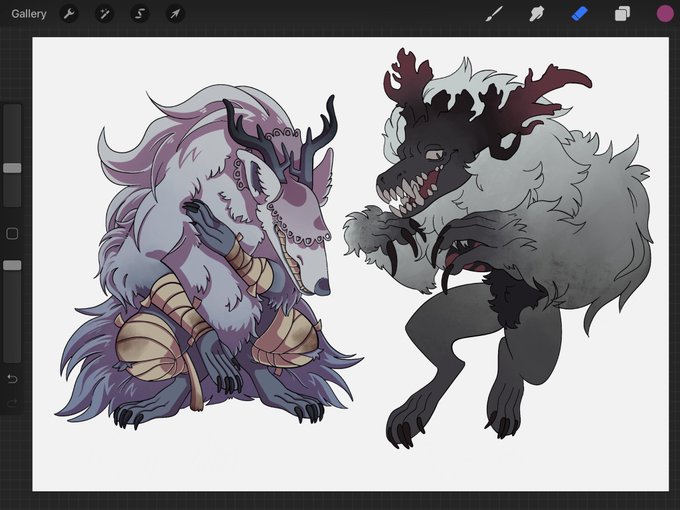Redo the last action
This screenshot has width=680, height=510.
[12, 403]
